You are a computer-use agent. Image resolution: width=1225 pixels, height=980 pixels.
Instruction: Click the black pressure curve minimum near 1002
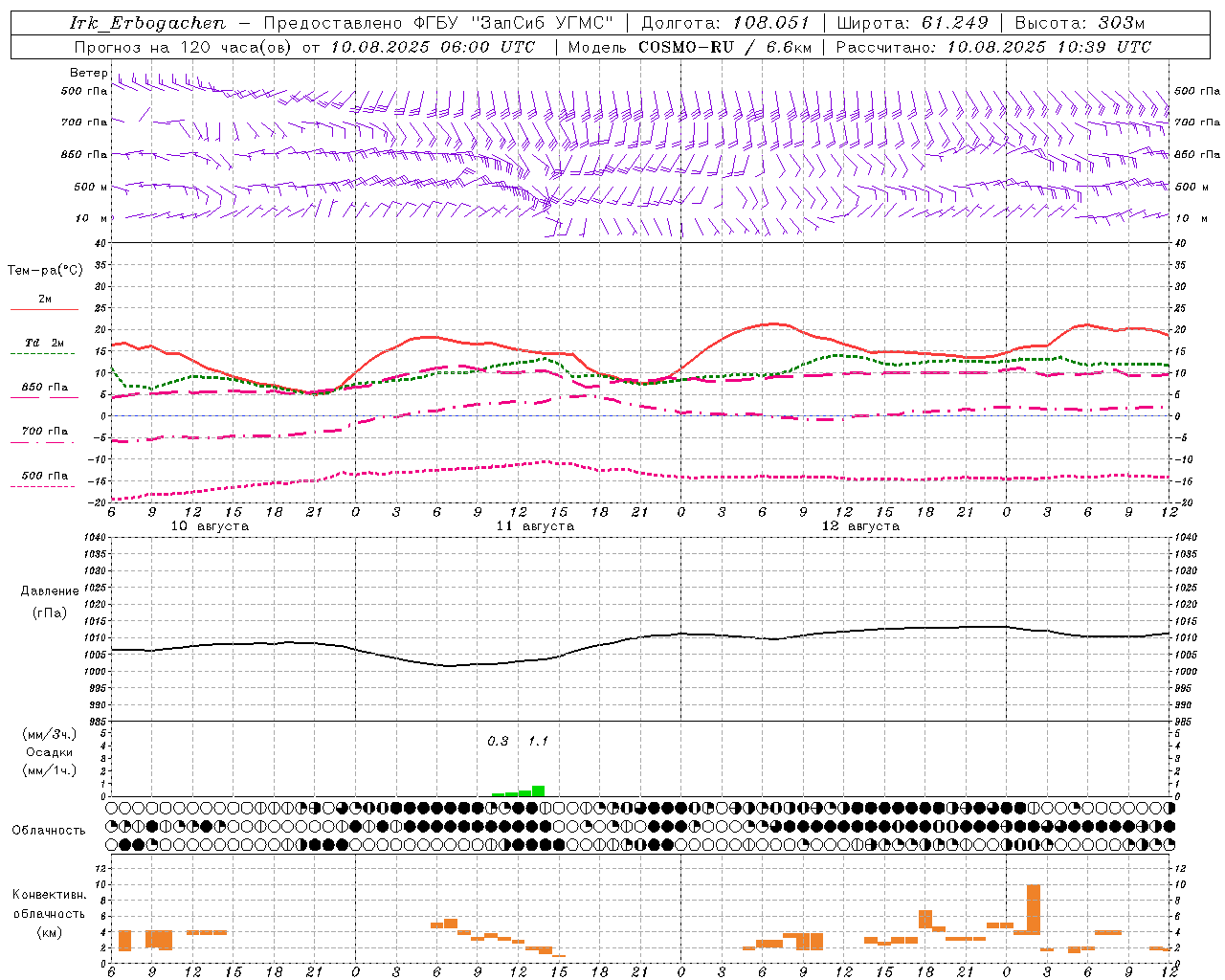pyautogui.click(x=450, y=665)
